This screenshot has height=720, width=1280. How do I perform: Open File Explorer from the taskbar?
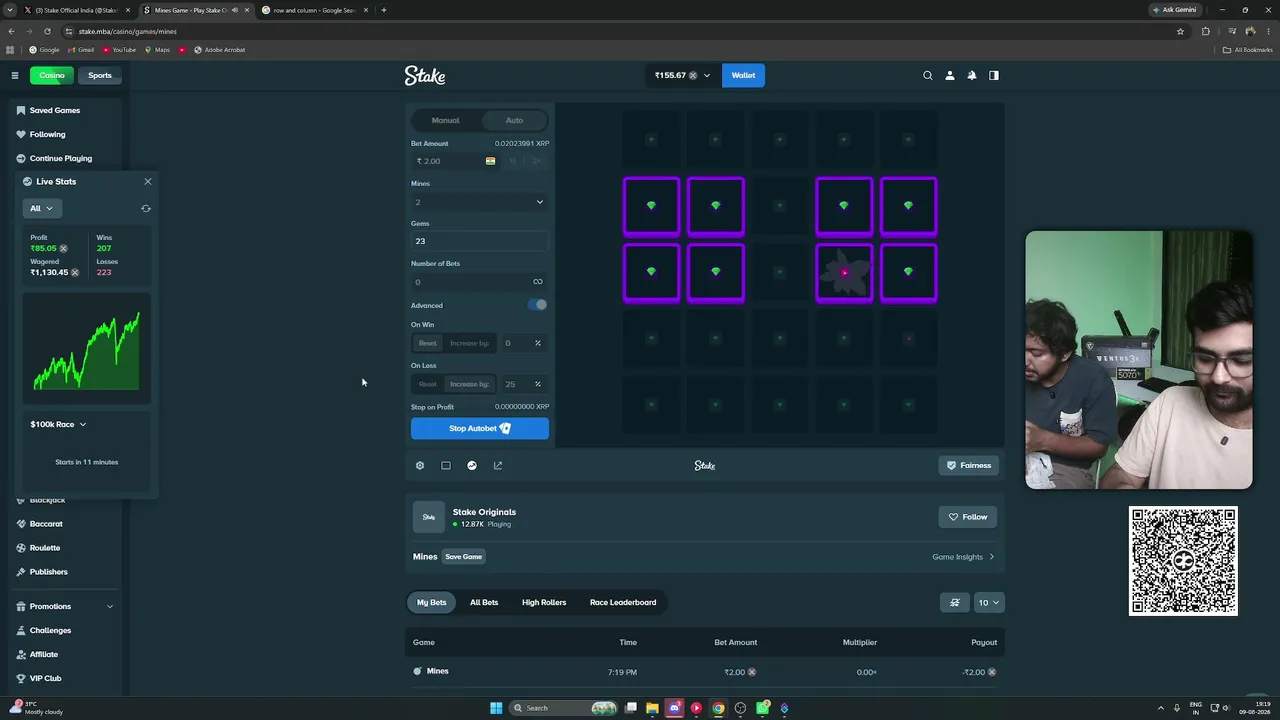tap(652, 708)
